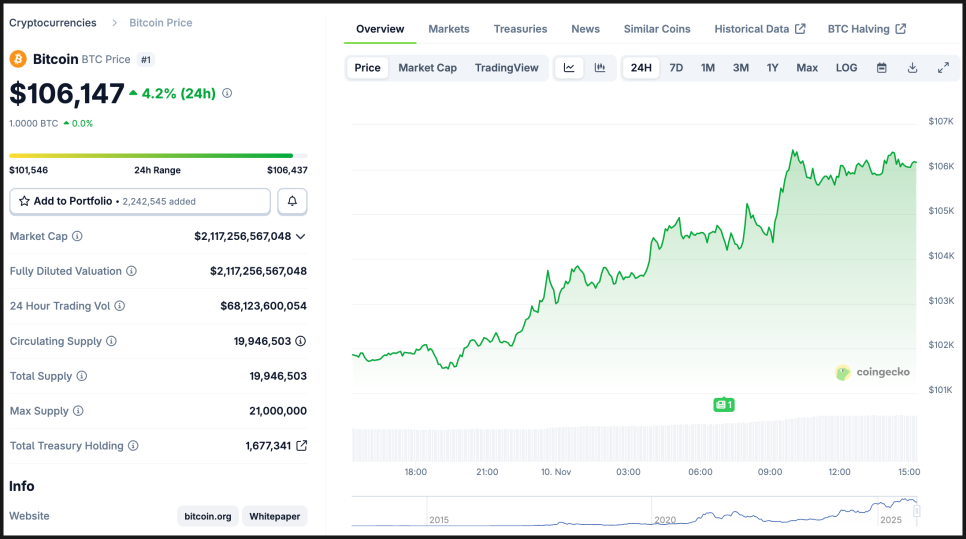Click the Market Cap info icon

pyautogui.click(x=77, y=236)
